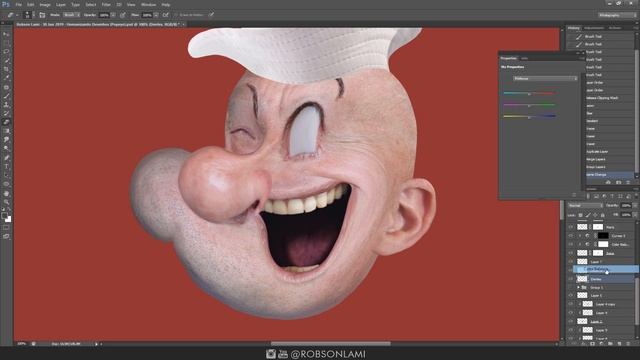Screen dimensions: 640x360
Task: Open the Image menu
Action: click(x=45, y=4)
